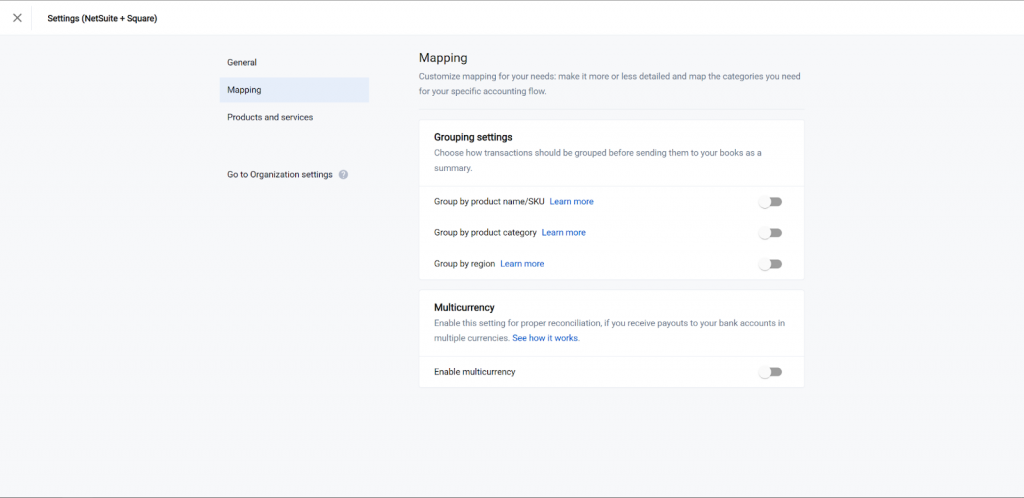Click the Settings (NetSuite + Square) title
This screenshot has height=498, width=1024.
click(x=102, y=18)
